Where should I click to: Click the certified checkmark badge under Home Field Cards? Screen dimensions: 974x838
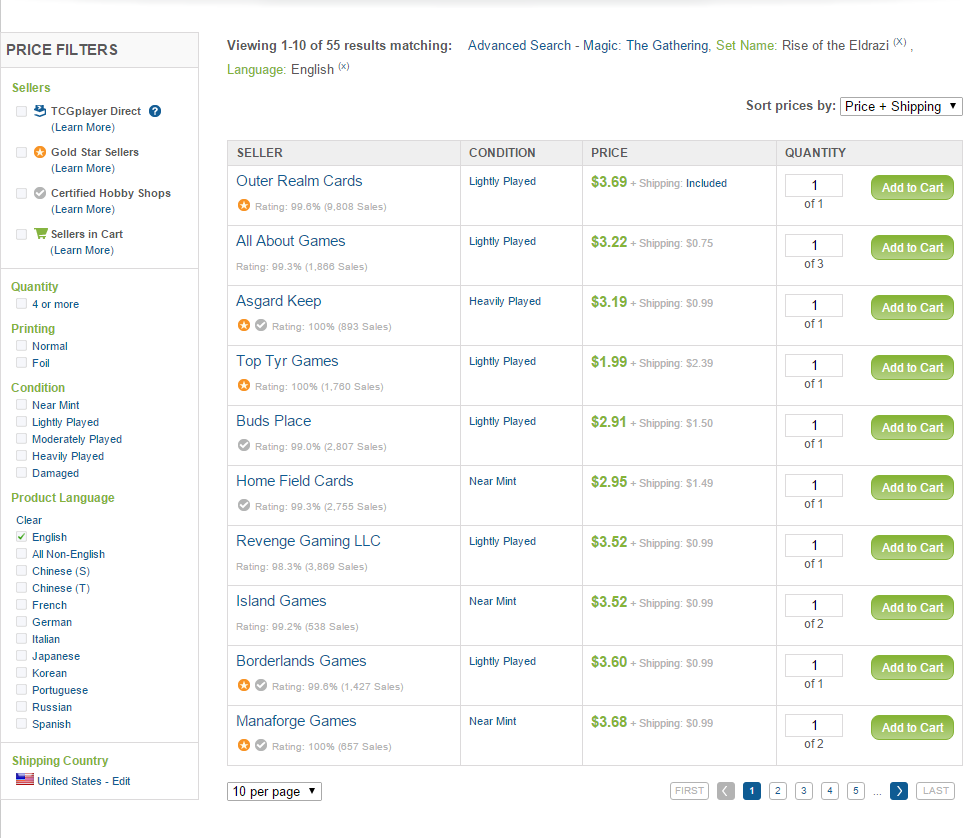pyautogui.click(x=244, y=505)
